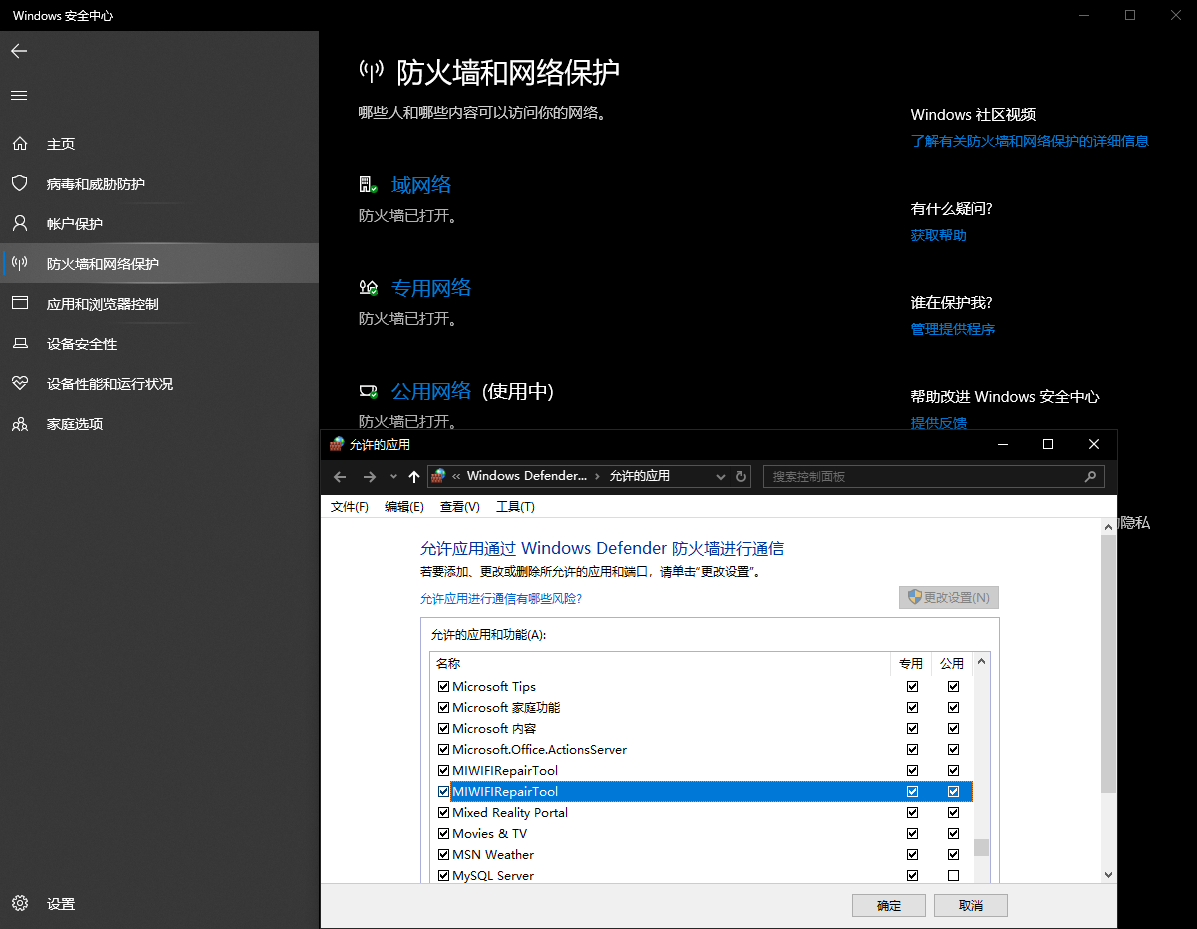The image size is (1197, 929).
Task: Toggle the sidebar with the hamburger icon
Action: click(18, 95)
